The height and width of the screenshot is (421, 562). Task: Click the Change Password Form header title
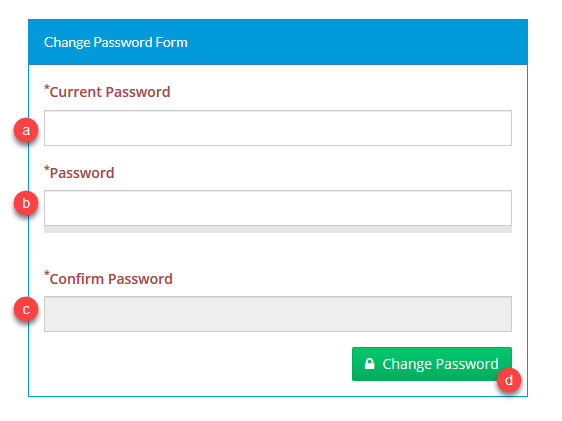116,42
